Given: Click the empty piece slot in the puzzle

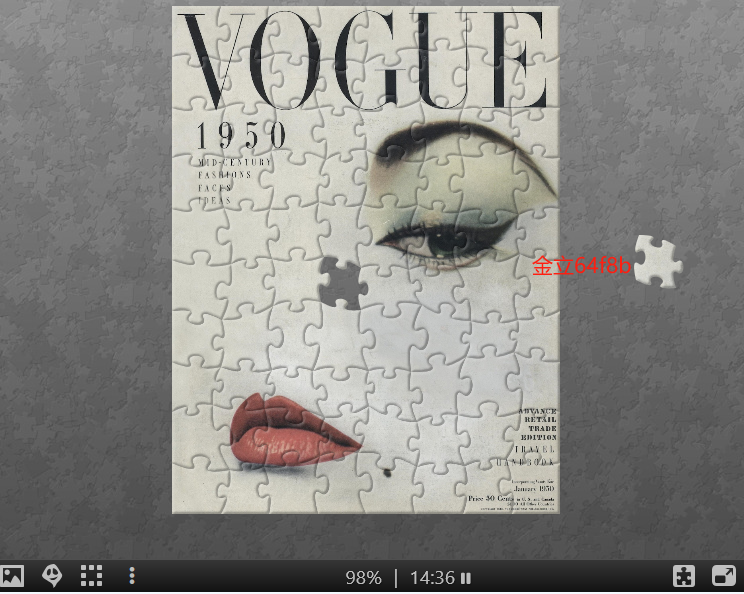Looking at the screenshot, I should pyautogui.click(x=343, y=283).
